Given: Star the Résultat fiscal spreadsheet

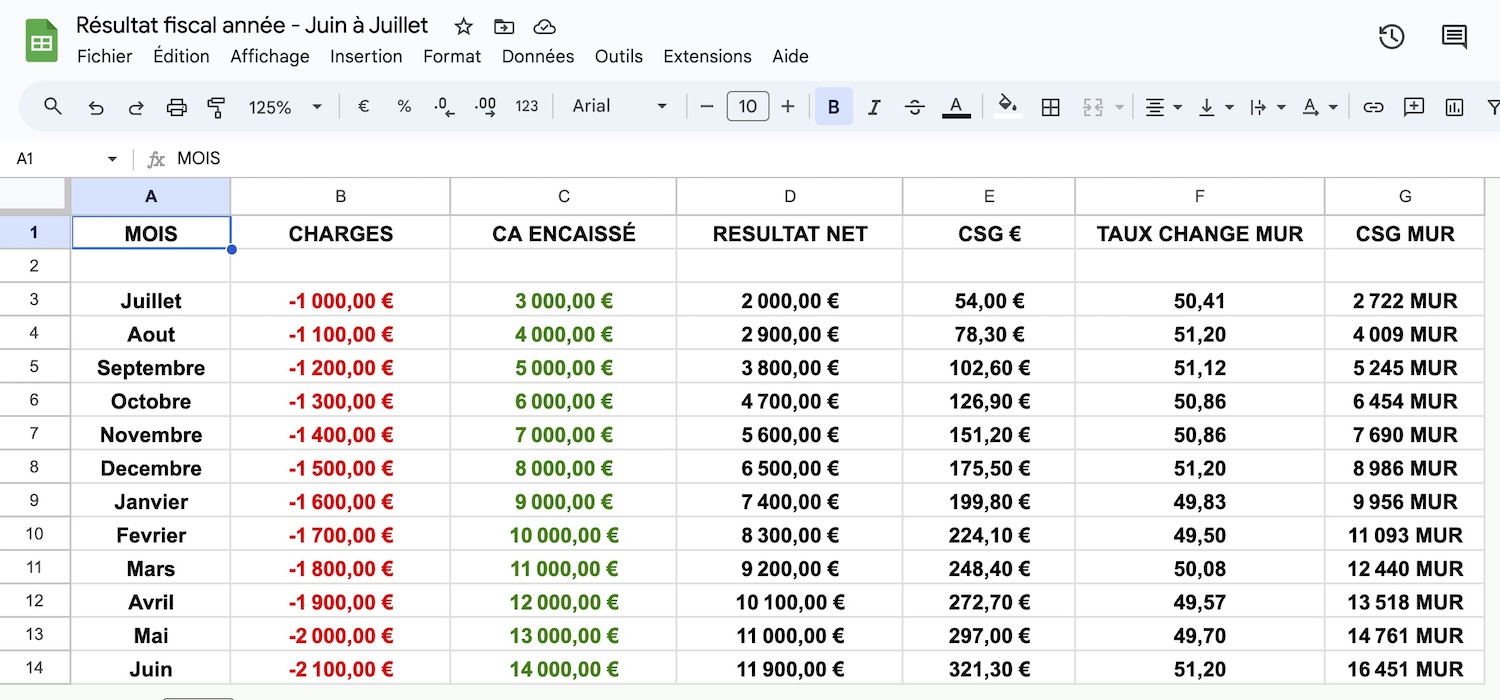Looking at the screenshot, I should tap(462, 27).
